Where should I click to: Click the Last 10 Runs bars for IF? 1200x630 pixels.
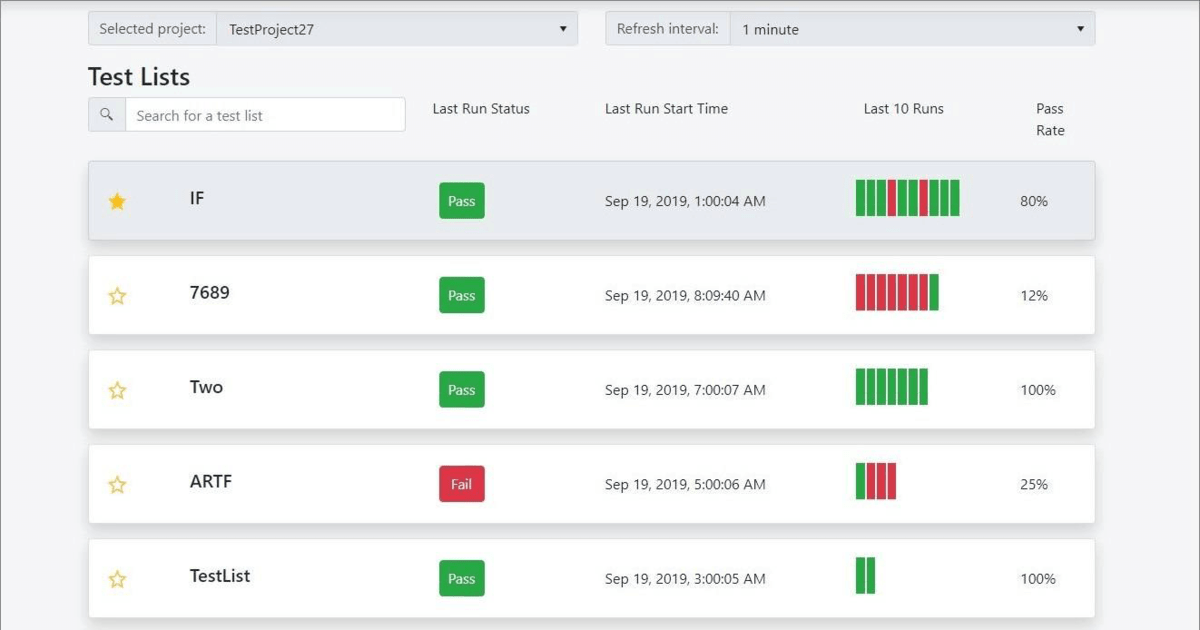(x=907, y=198)
